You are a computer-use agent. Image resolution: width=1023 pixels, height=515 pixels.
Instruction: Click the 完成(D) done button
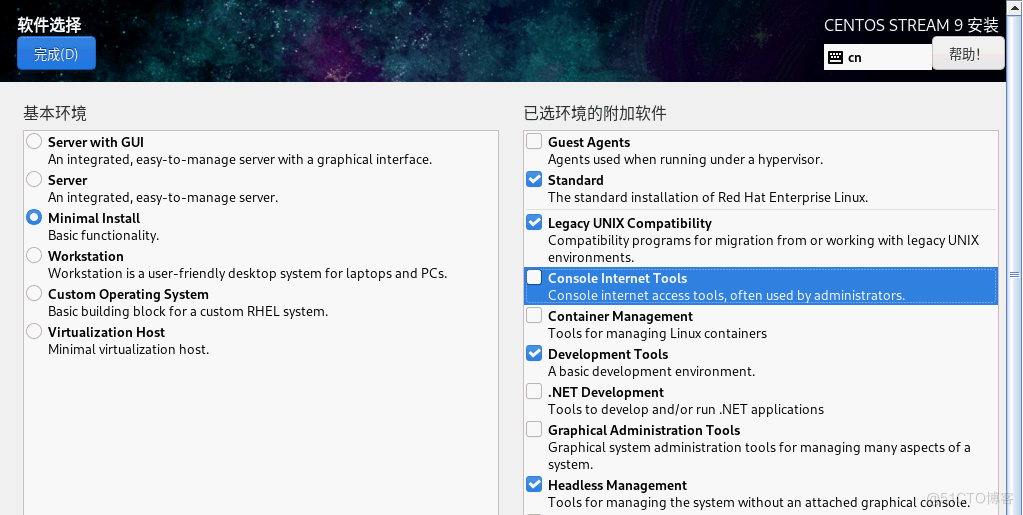click(x=56, y=54)
